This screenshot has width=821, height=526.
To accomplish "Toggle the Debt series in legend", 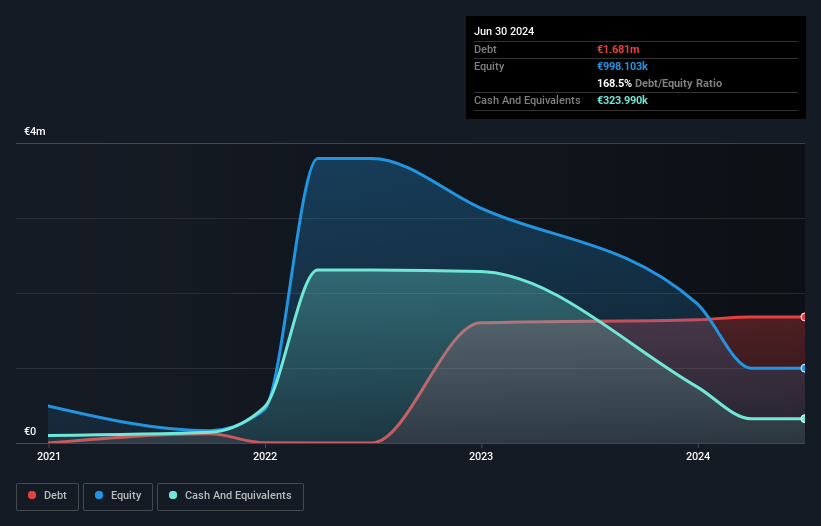I will click(47, 496).
